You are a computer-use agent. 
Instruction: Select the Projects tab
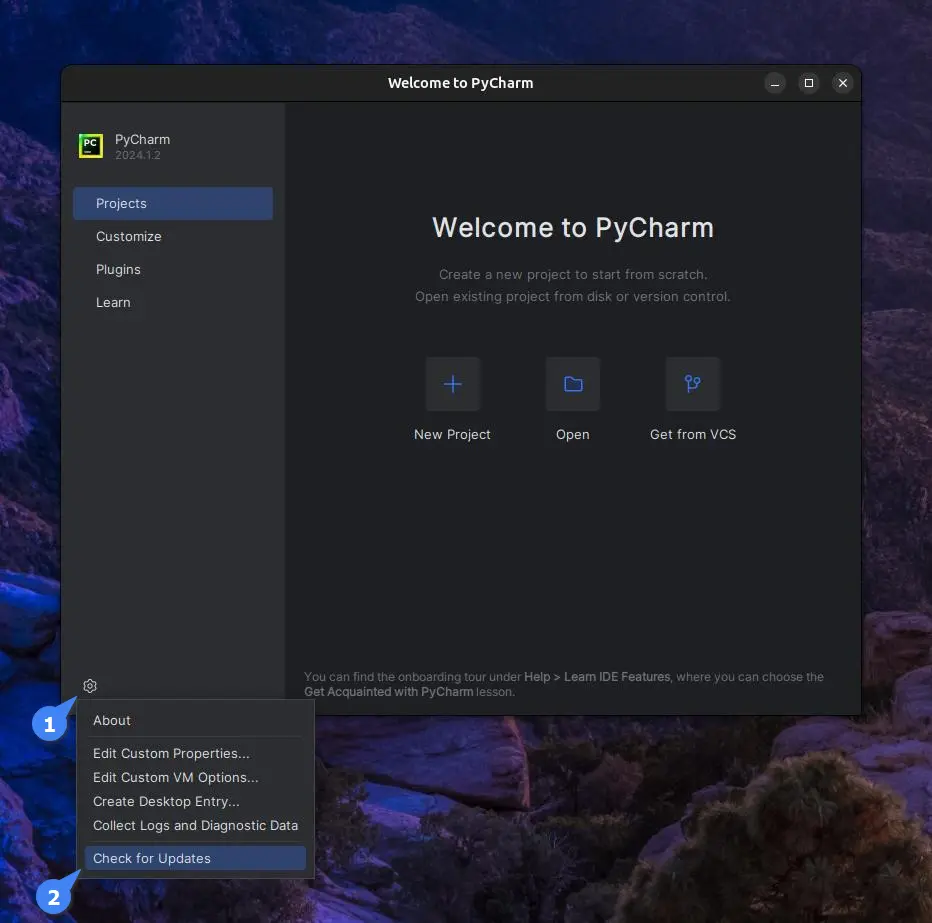(x=173, y=203)
